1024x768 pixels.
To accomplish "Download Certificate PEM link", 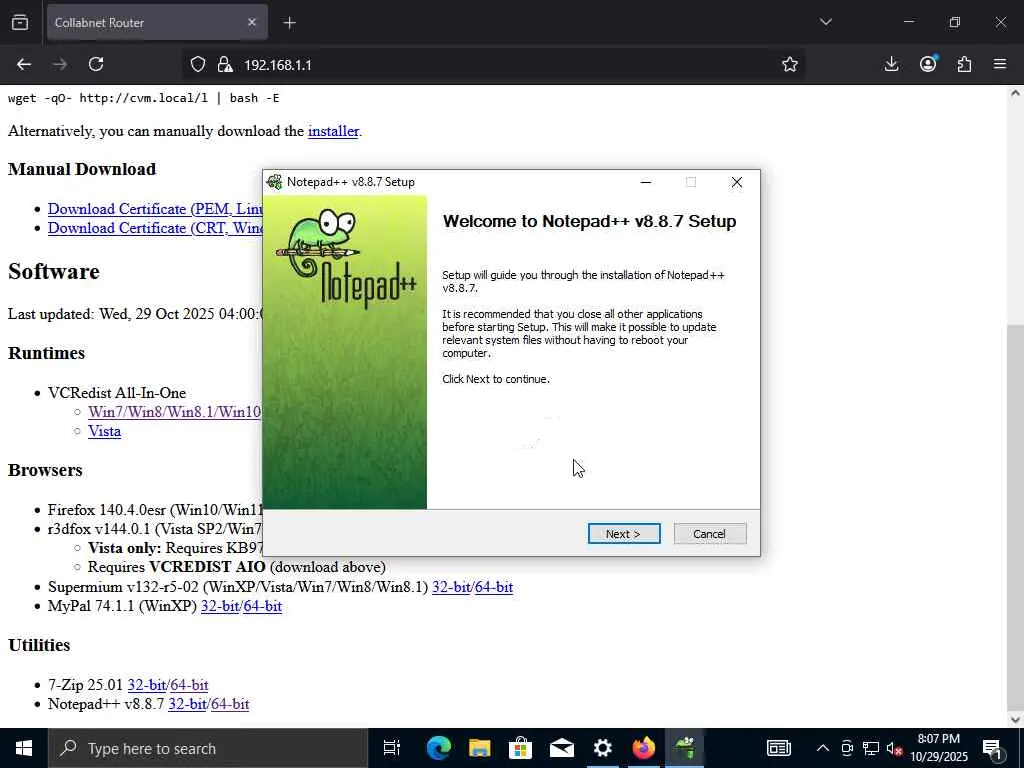I will tap(155, 209).
